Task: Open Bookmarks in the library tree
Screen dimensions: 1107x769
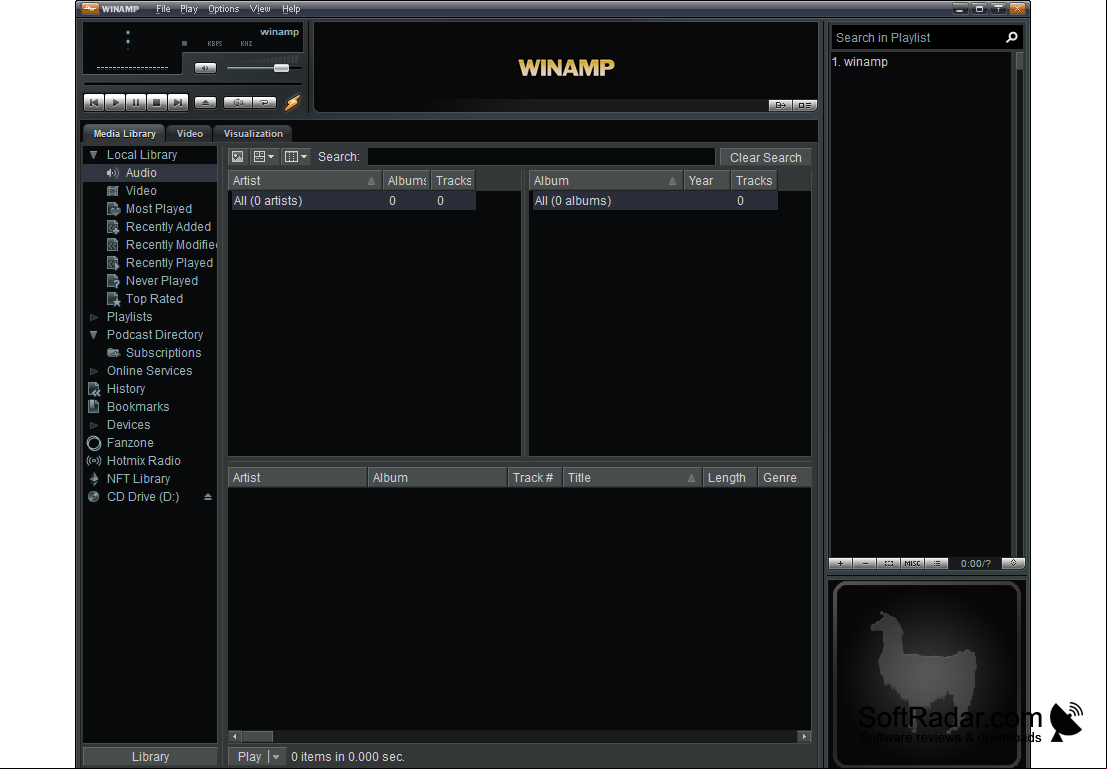Action: (x=138, y=407)
